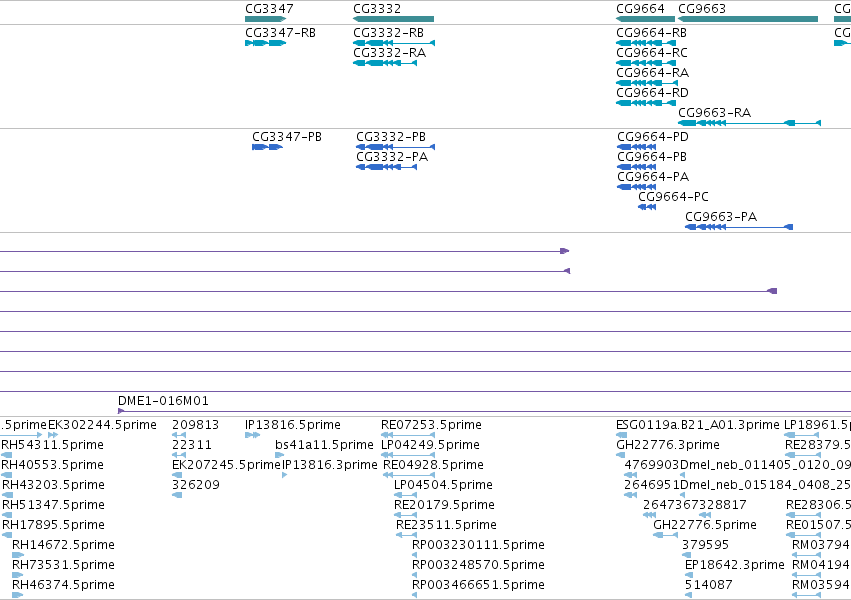Select the RH51347.5prime EST label
Screen dimensions: 851x600
(x=53, y=505)
